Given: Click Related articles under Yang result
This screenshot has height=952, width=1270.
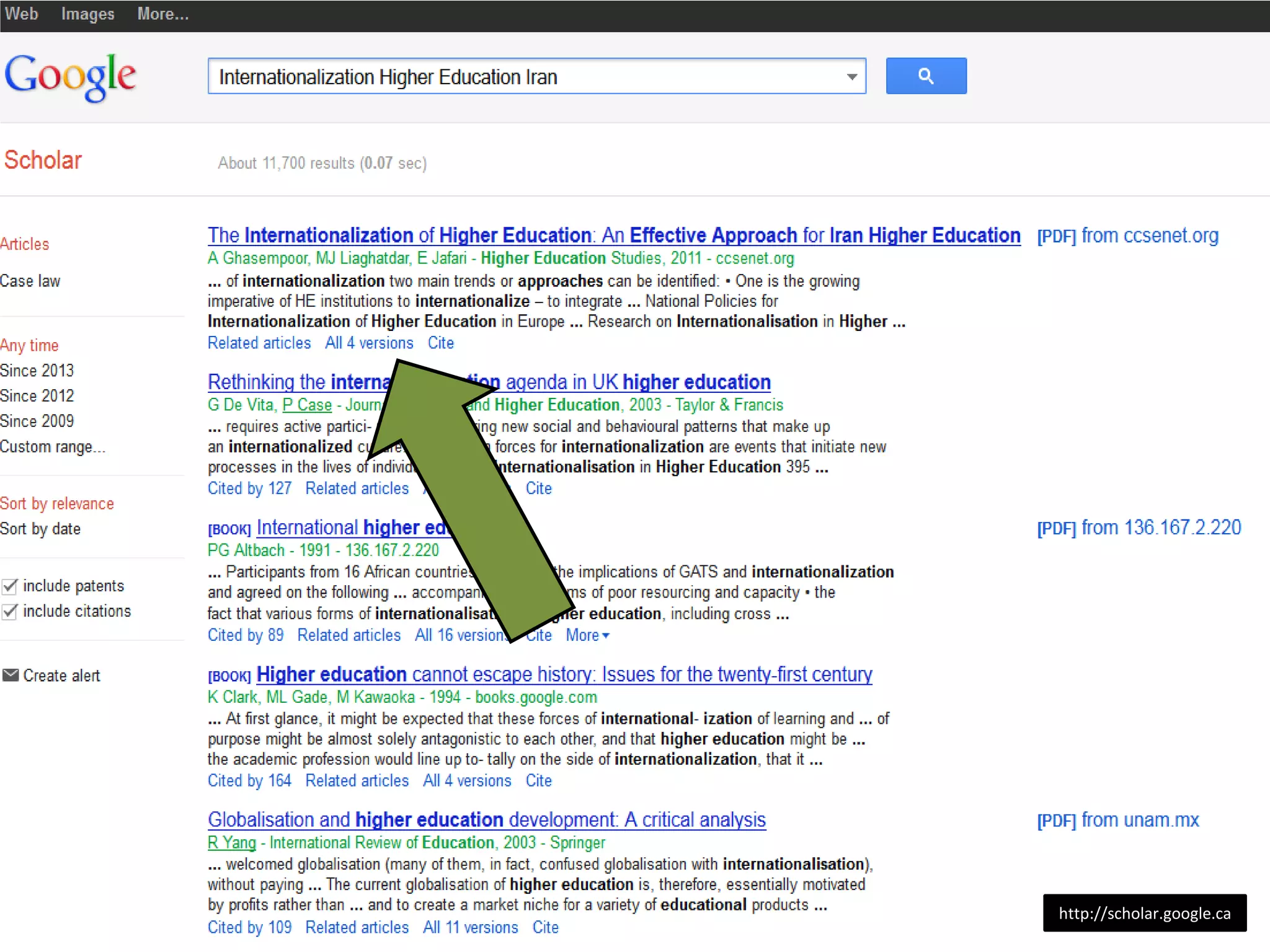Looking at the screenshot, I should (x=357, y=928).
